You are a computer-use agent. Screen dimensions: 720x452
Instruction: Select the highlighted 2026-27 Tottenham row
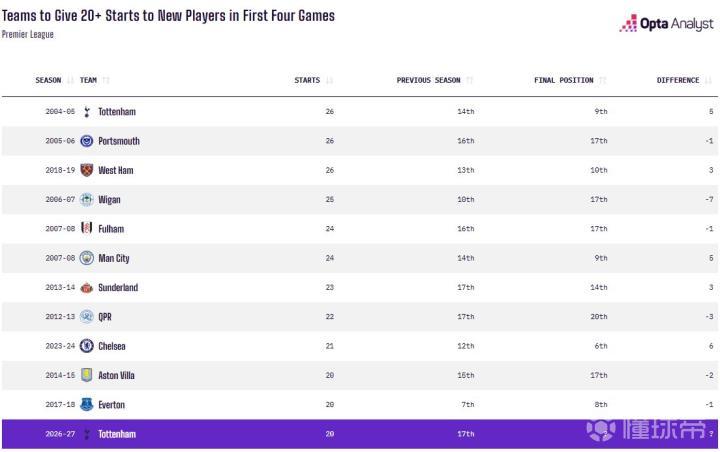click(x=360, y=434)
